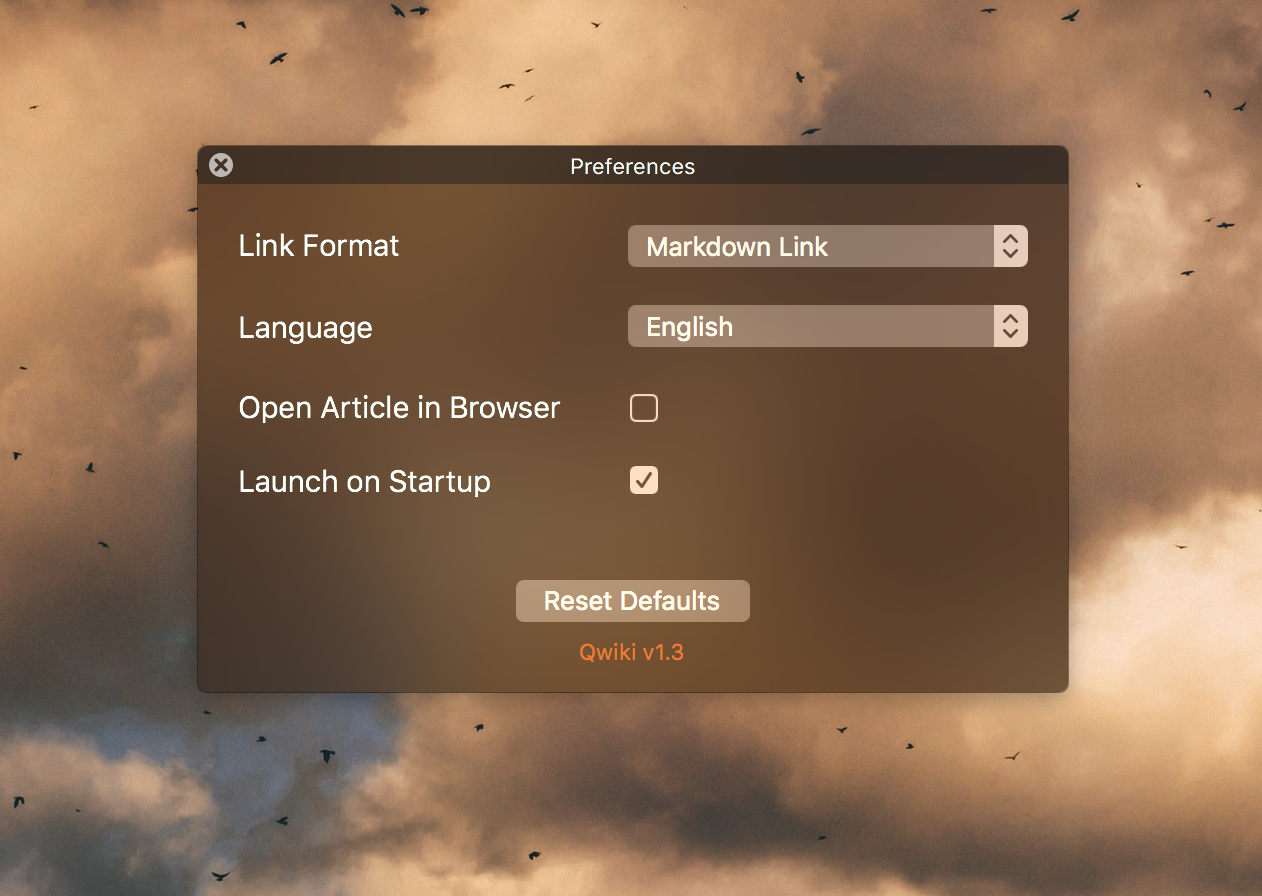Uncheck the Launch on Startup checkbox
Viewport: 1262px width, 896px height.
(x=643, y=480)
